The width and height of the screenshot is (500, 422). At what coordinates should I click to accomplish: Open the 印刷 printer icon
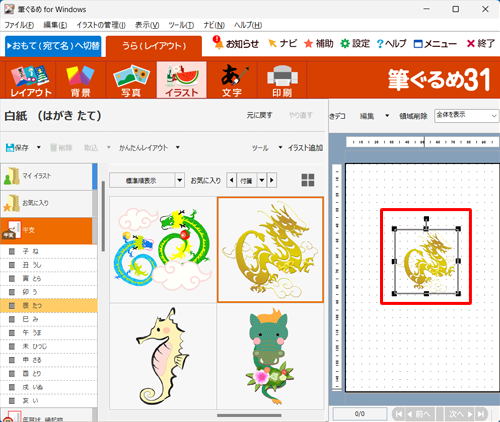282,80
